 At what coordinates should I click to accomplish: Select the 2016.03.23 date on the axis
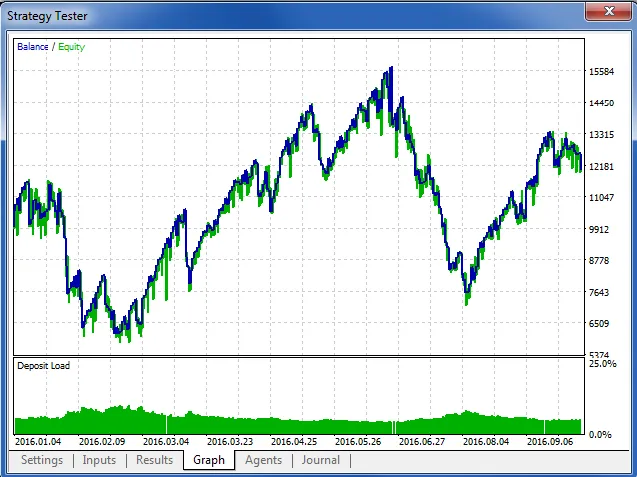pos(229,441)
